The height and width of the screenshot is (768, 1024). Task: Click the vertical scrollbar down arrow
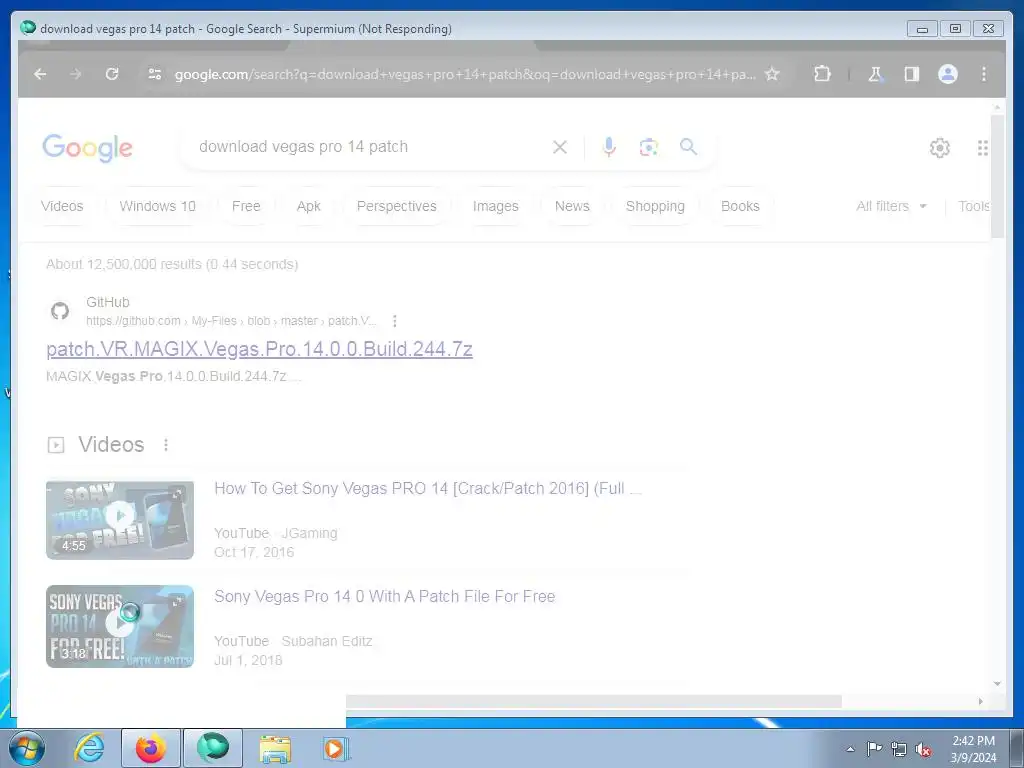coord(997,684)
